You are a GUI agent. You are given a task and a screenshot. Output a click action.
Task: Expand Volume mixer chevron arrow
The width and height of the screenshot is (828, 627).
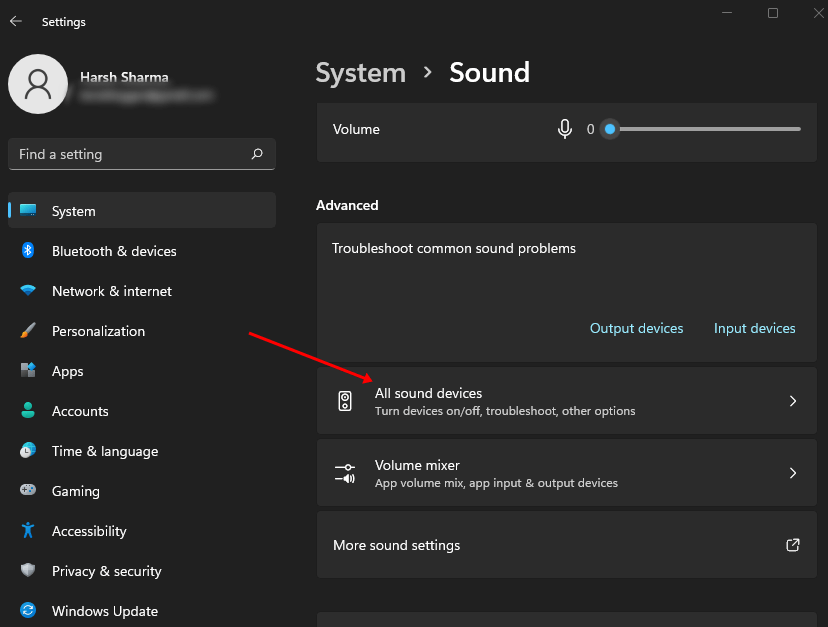[792, 473]
